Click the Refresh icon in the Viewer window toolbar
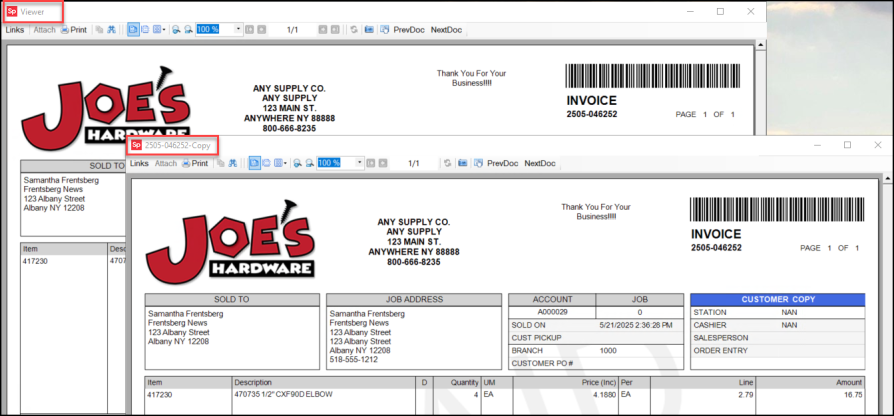 (353, 30)
